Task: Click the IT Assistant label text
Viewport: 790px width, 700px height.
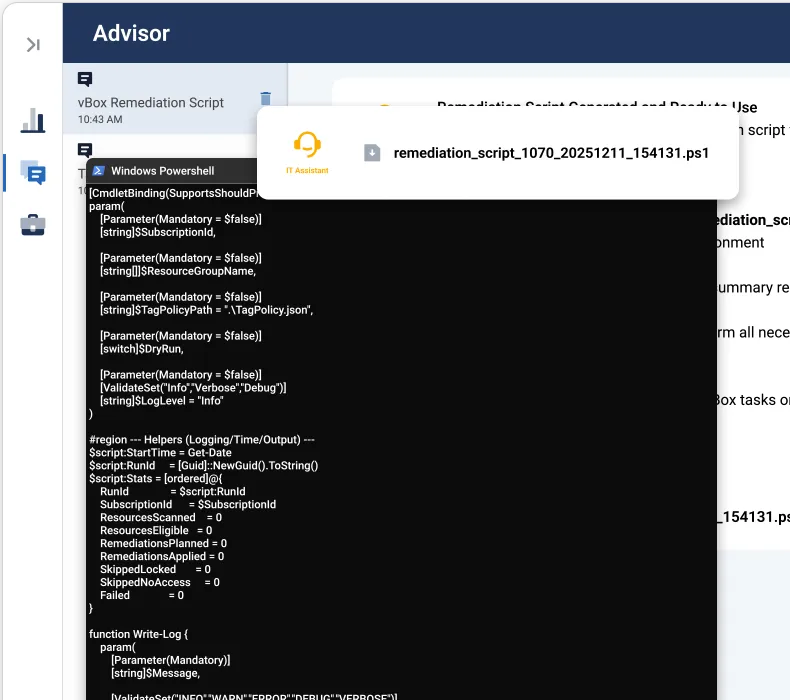Action: [x=307, y=171]
